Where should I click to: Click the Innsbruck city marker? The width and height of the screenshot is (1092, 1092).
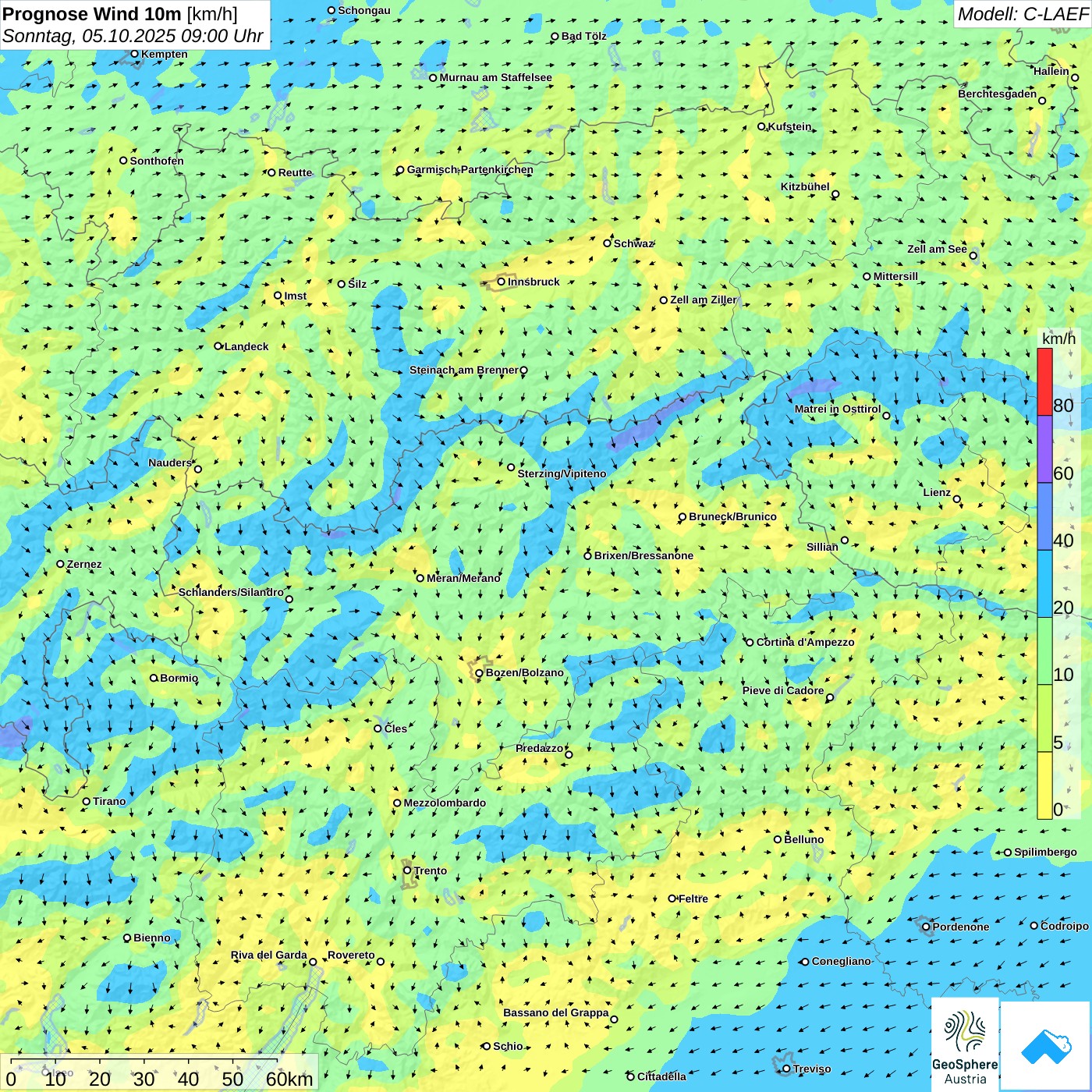point(502,282)
